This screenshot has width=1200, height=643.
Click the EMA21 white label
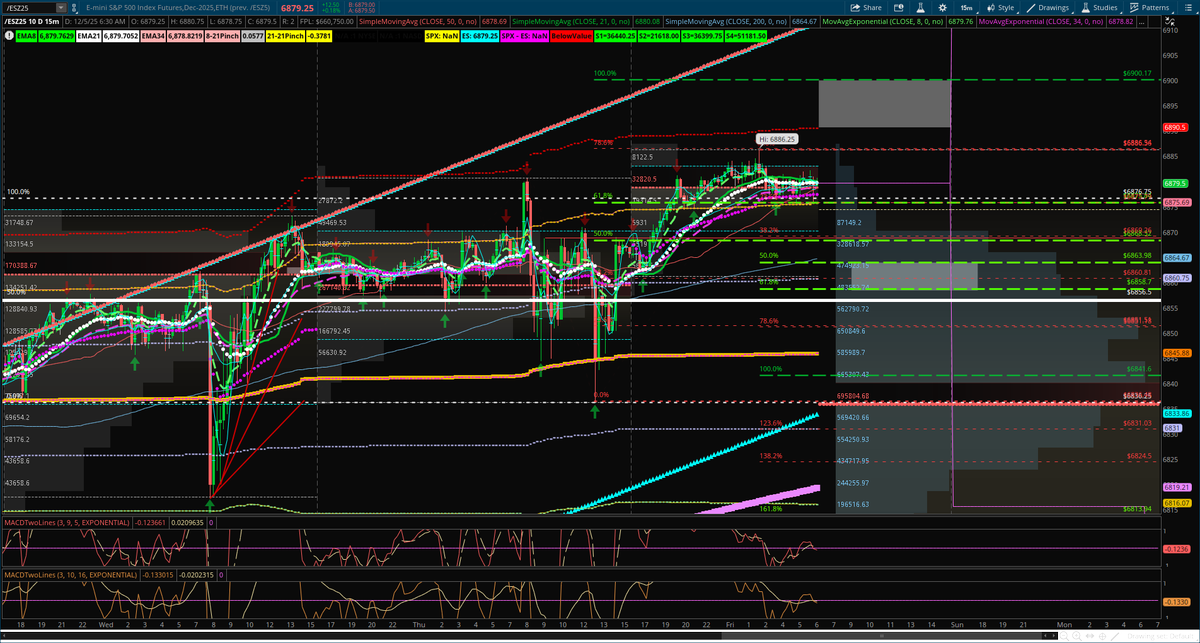pos(88,35)
